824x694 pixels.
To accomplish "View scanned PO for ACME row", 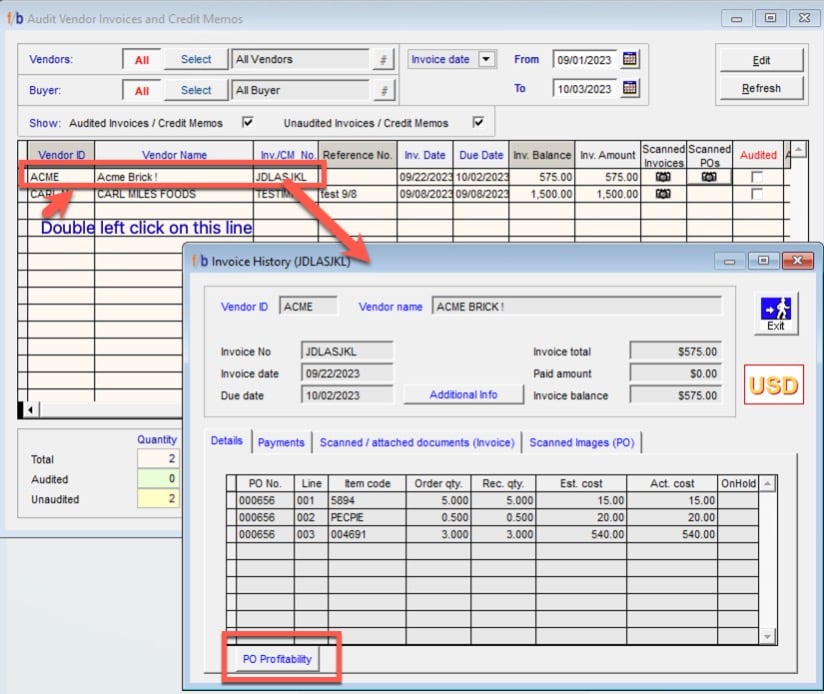I will pos(709,177).
